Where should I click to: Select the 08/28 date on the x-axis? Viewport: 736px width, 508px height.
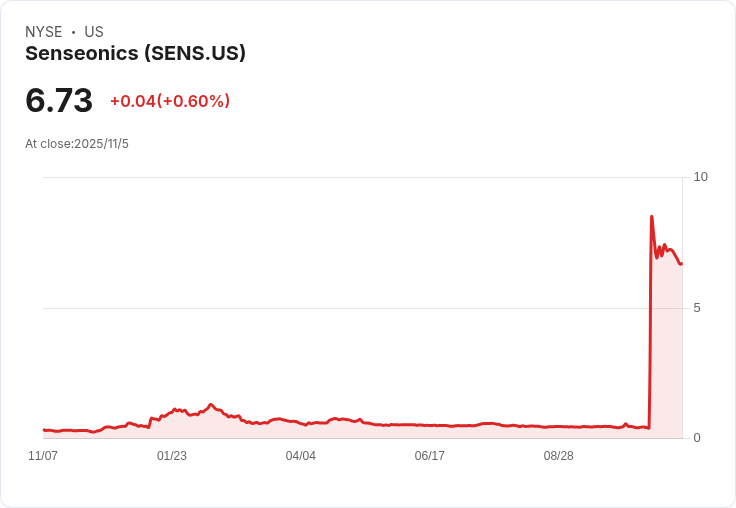[558, 456]
